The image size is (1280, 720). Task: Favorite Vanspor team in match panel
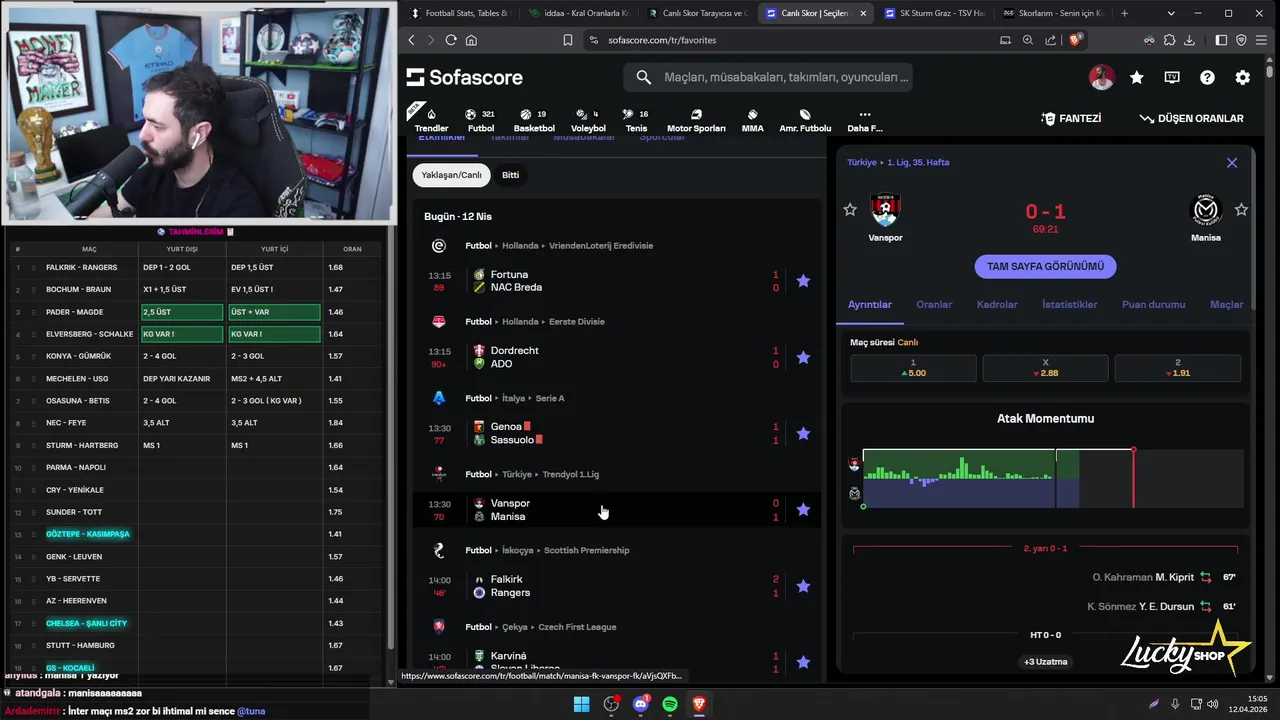[850, 209]
